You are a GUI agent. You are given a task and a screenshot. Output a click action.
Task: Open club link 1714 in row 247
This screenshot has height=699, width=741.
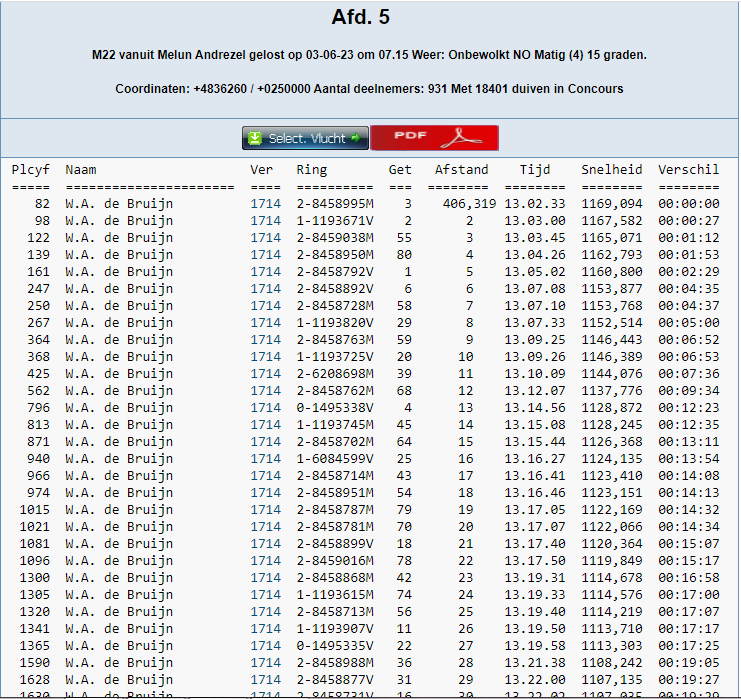265,289
